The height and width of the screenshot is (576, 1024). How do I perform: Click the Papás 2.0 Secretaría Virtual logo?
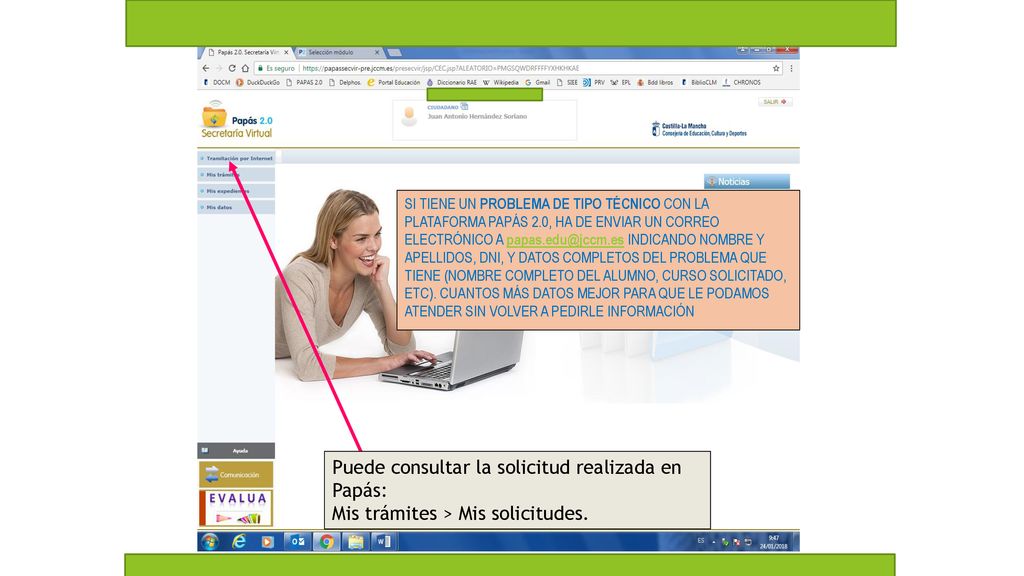236,120
